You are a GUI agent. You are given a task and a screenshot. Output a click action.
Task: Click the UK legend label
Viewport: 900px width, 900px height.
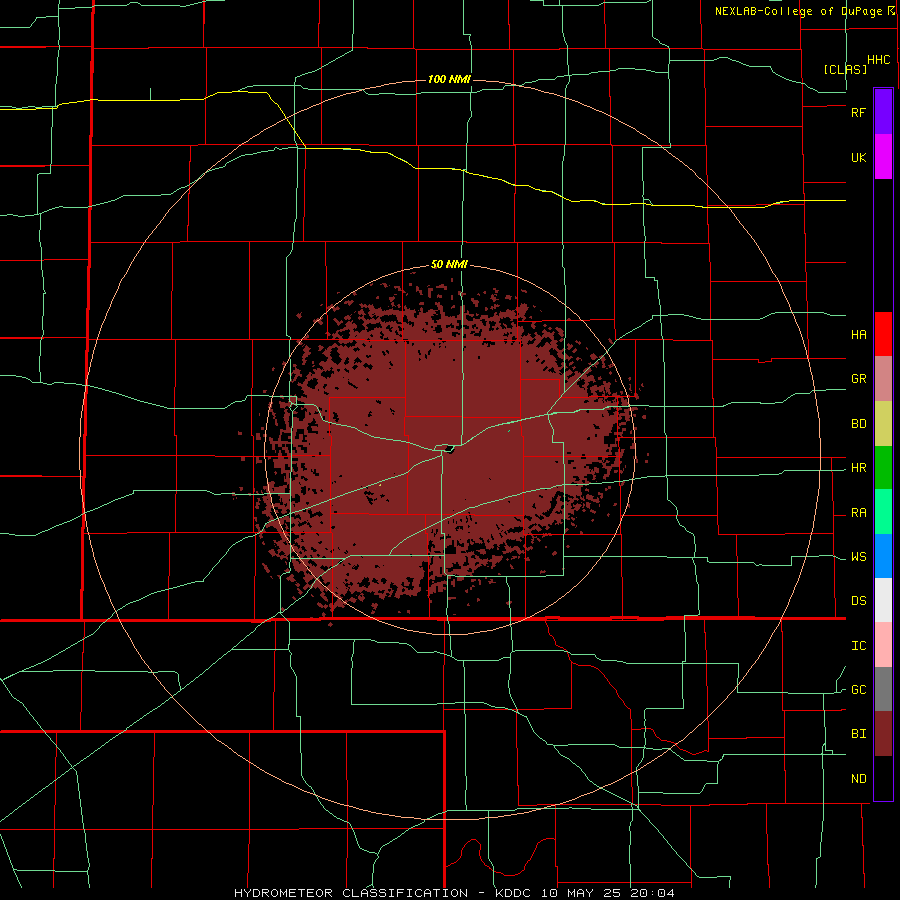pyautogui.click(x=858, y=158)
